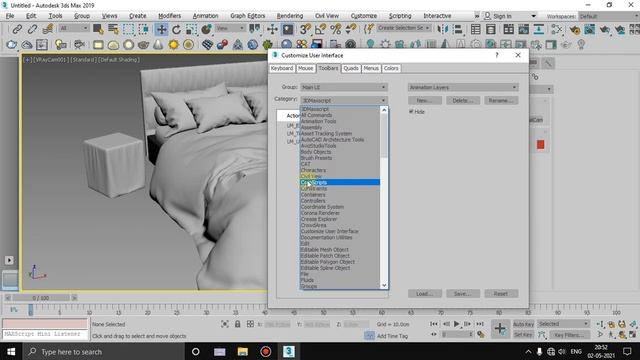640x360 pixels.
Task: Click Play Animation button
Action: pyautogui.click(x=457, y=324)
